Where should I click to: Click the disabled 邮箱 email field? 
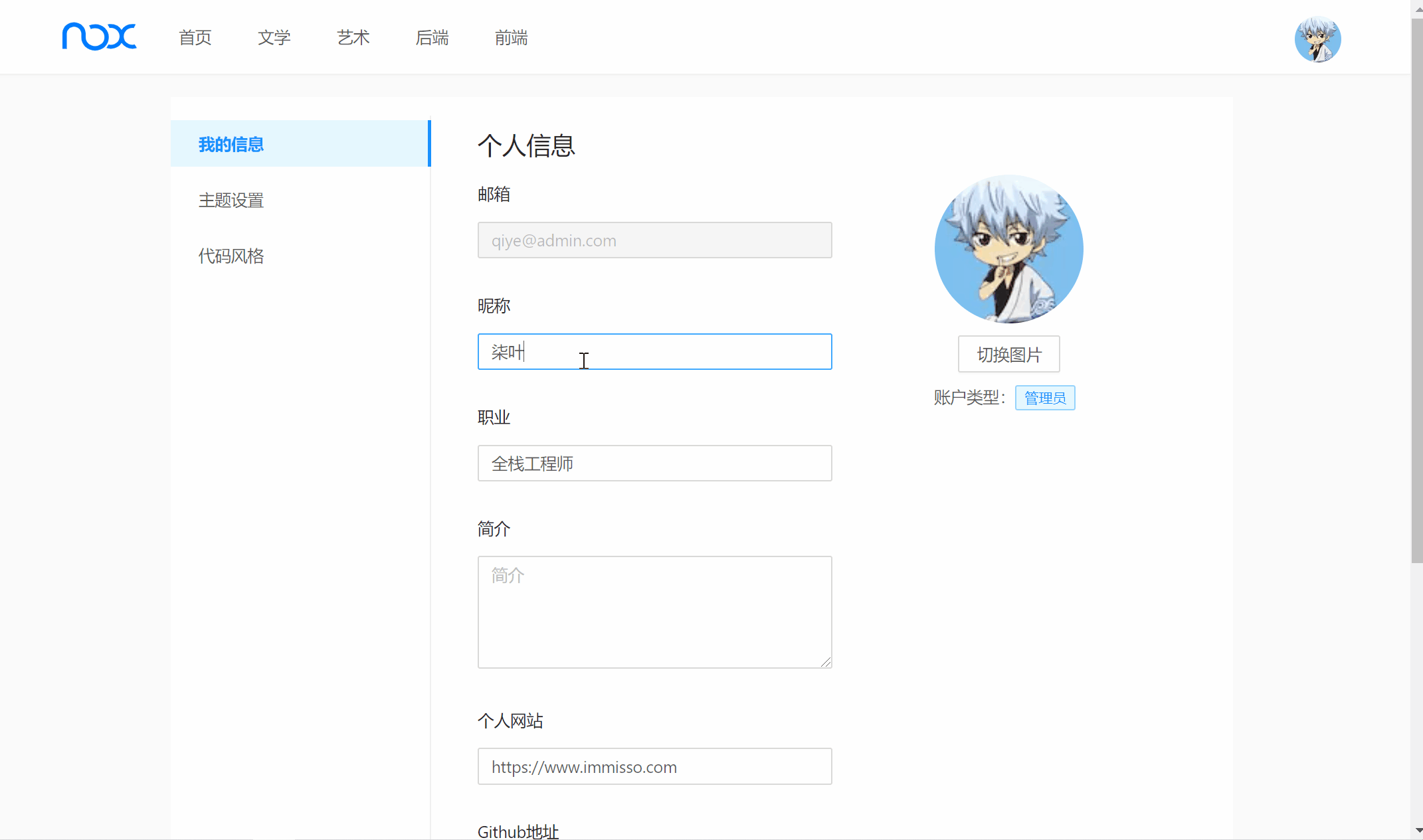click(654, 240)
